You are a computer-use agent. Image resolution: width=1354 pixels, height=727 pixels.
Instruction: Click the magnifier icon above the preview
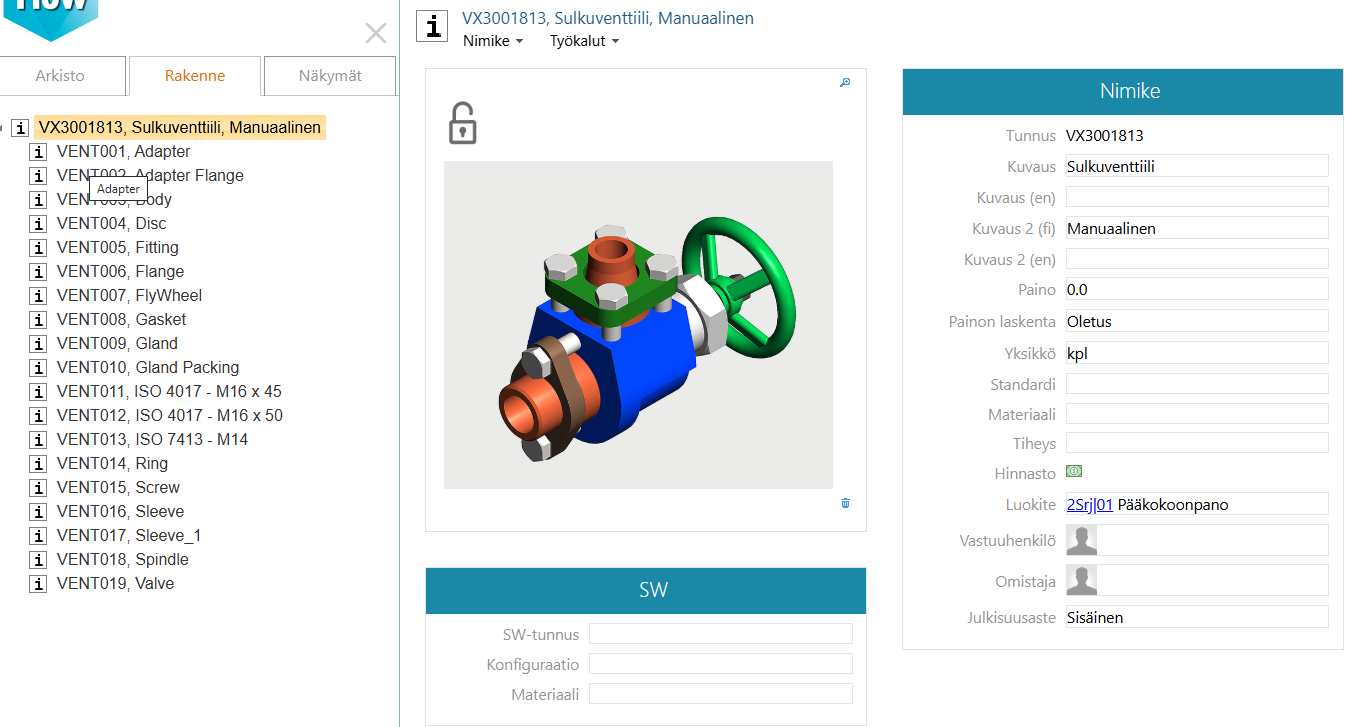(845, 83)
